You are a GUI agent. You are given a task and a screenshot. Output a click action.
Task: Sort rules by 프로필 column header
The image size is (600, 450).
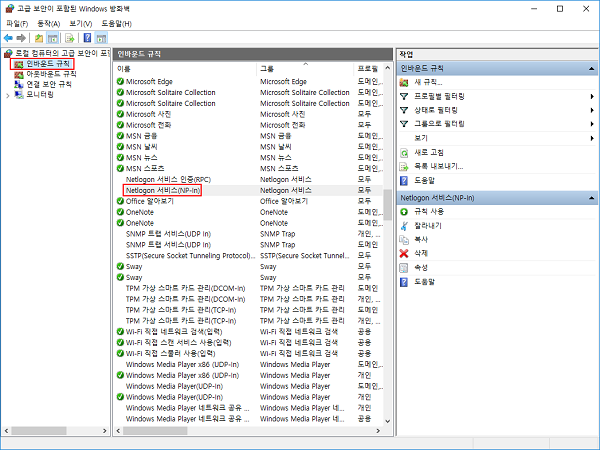tap(368, 68)
